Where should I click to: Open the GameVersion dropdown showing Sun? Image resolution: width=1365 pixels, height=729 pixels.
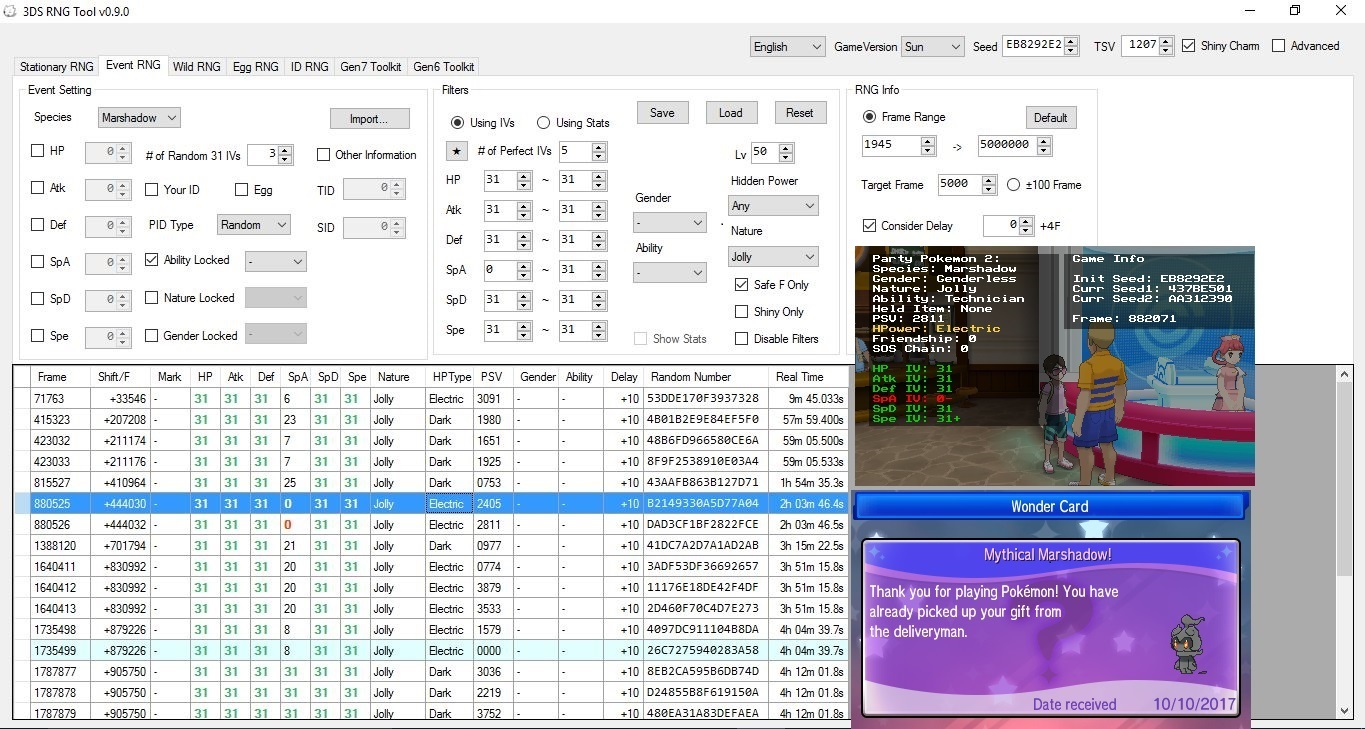tap(932, 46)
